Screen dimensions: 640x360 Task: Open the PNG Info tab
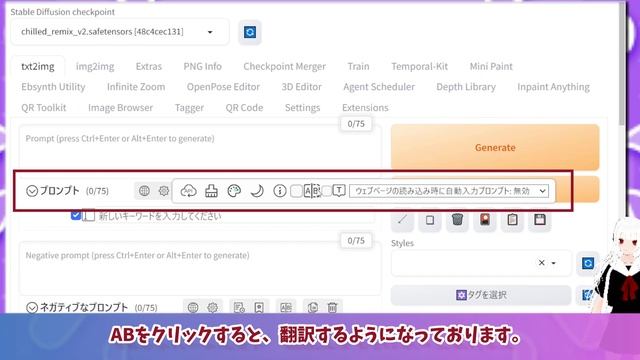click(x=202, y=66)
